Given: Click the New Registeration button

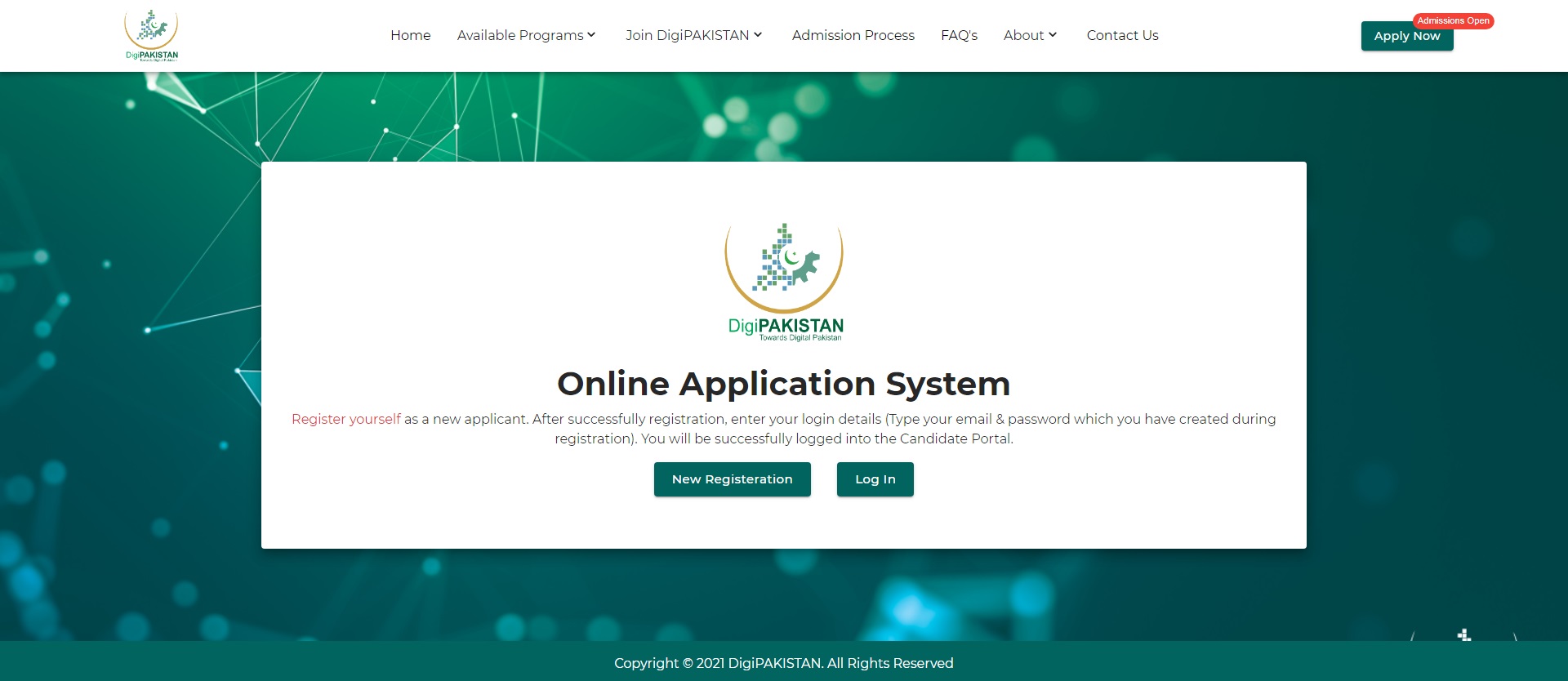Looking at the screenshot, I should (732, 479).
